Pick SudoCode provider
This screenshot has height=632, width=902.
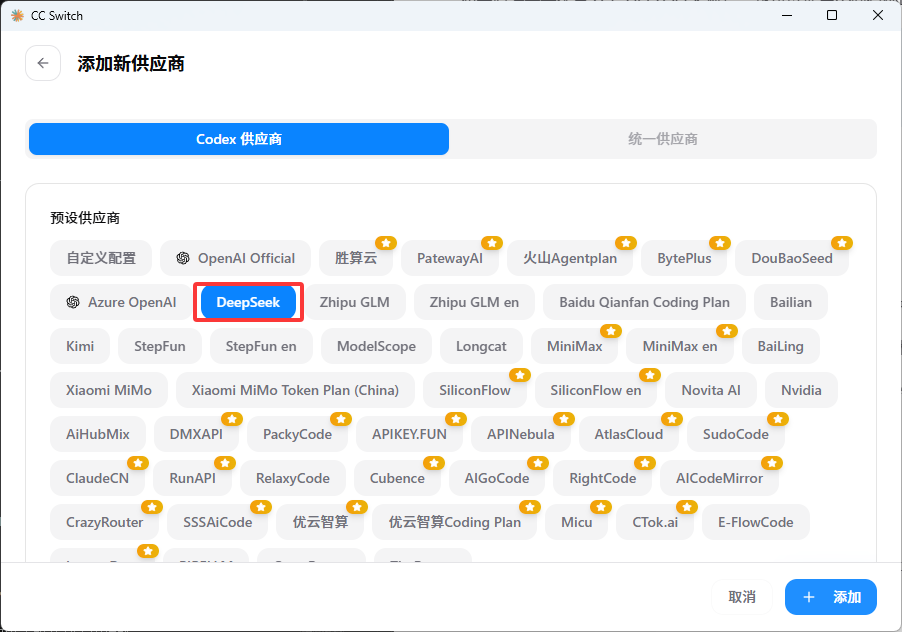[x=736, y=434]
